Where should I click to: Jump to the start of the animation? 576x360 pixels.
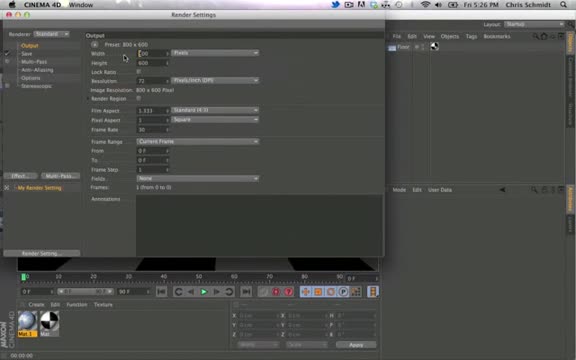pyautogui.click(x=161, y=292)
